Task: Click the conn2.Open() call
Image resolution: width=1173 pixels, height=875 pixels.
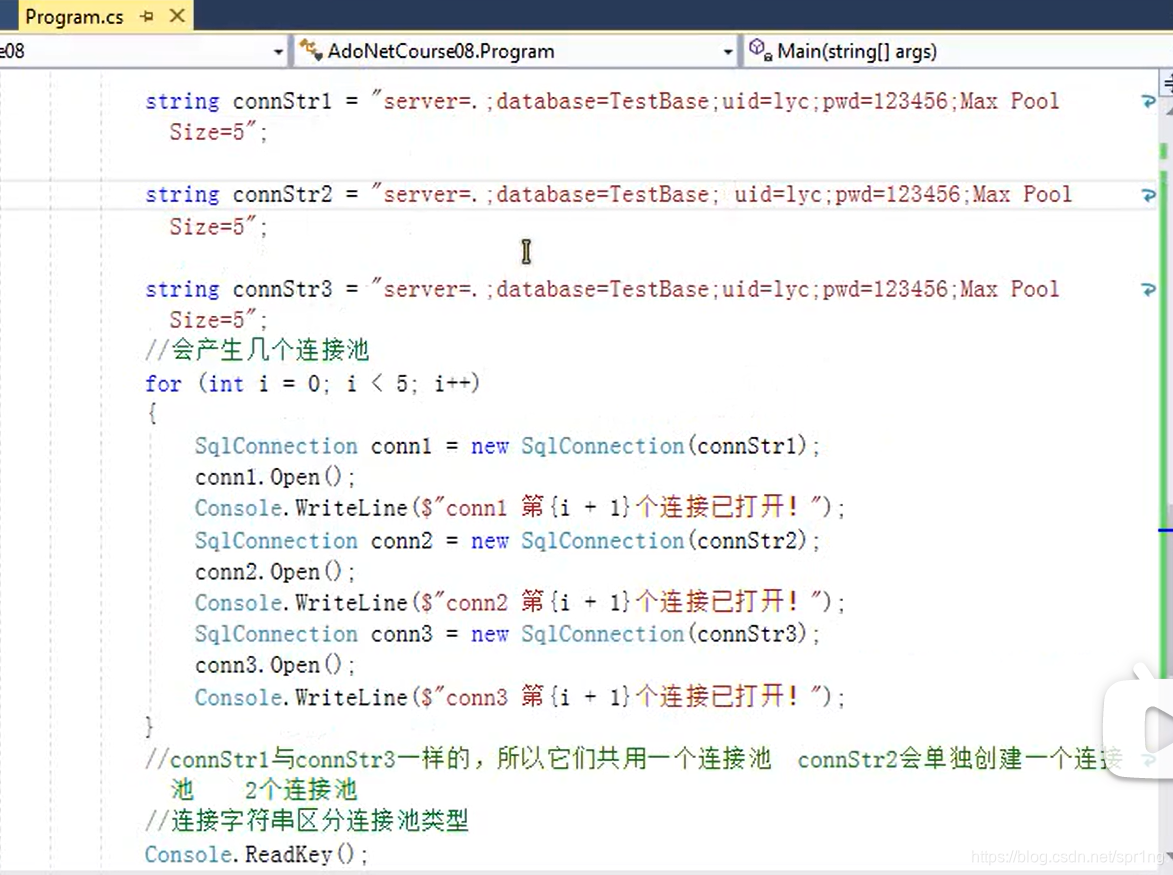Action: pyautogui.click(x=275, y=572)
